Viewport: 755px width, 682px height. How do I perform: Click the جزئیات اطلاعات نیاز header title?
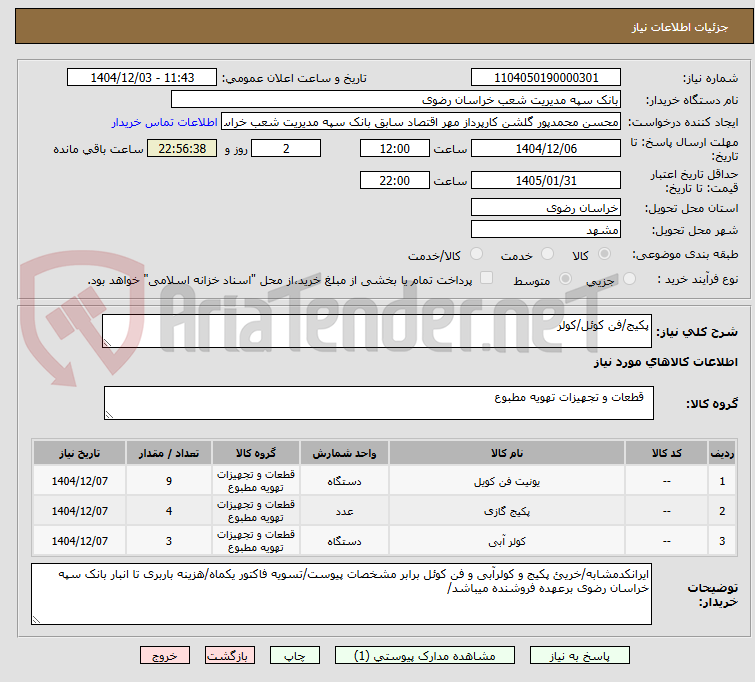680,27
